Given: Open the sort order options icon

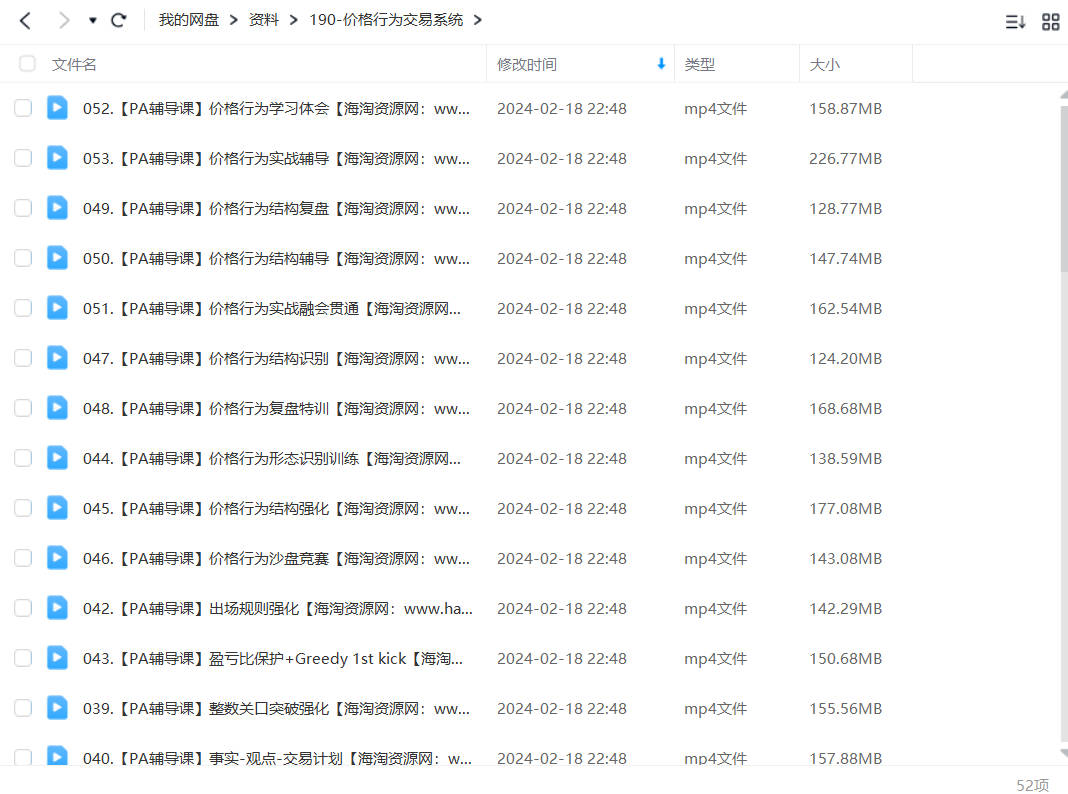Looking at the screenshot, I should click(x=1015, y=22).
